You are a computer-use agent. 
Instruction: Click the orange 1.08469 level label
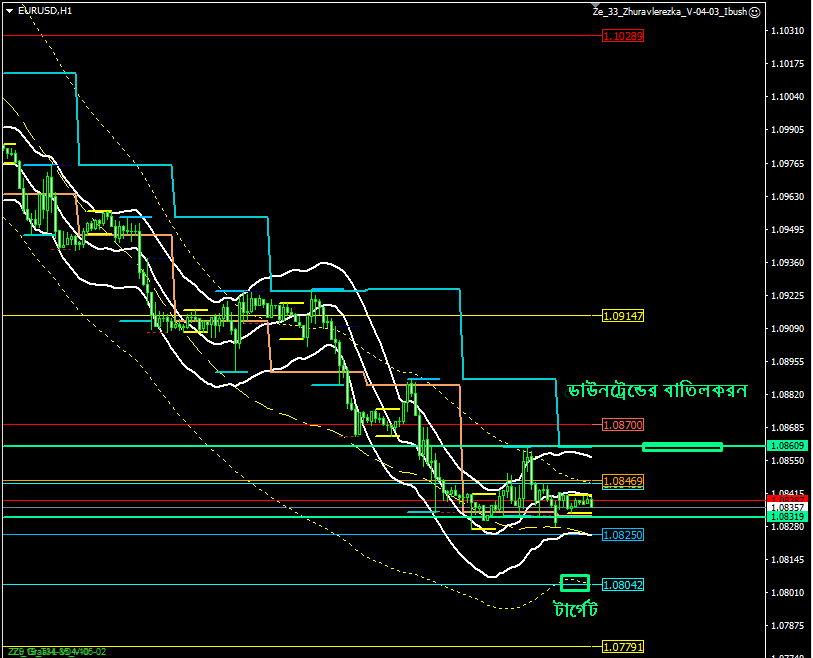coord(623,482)
